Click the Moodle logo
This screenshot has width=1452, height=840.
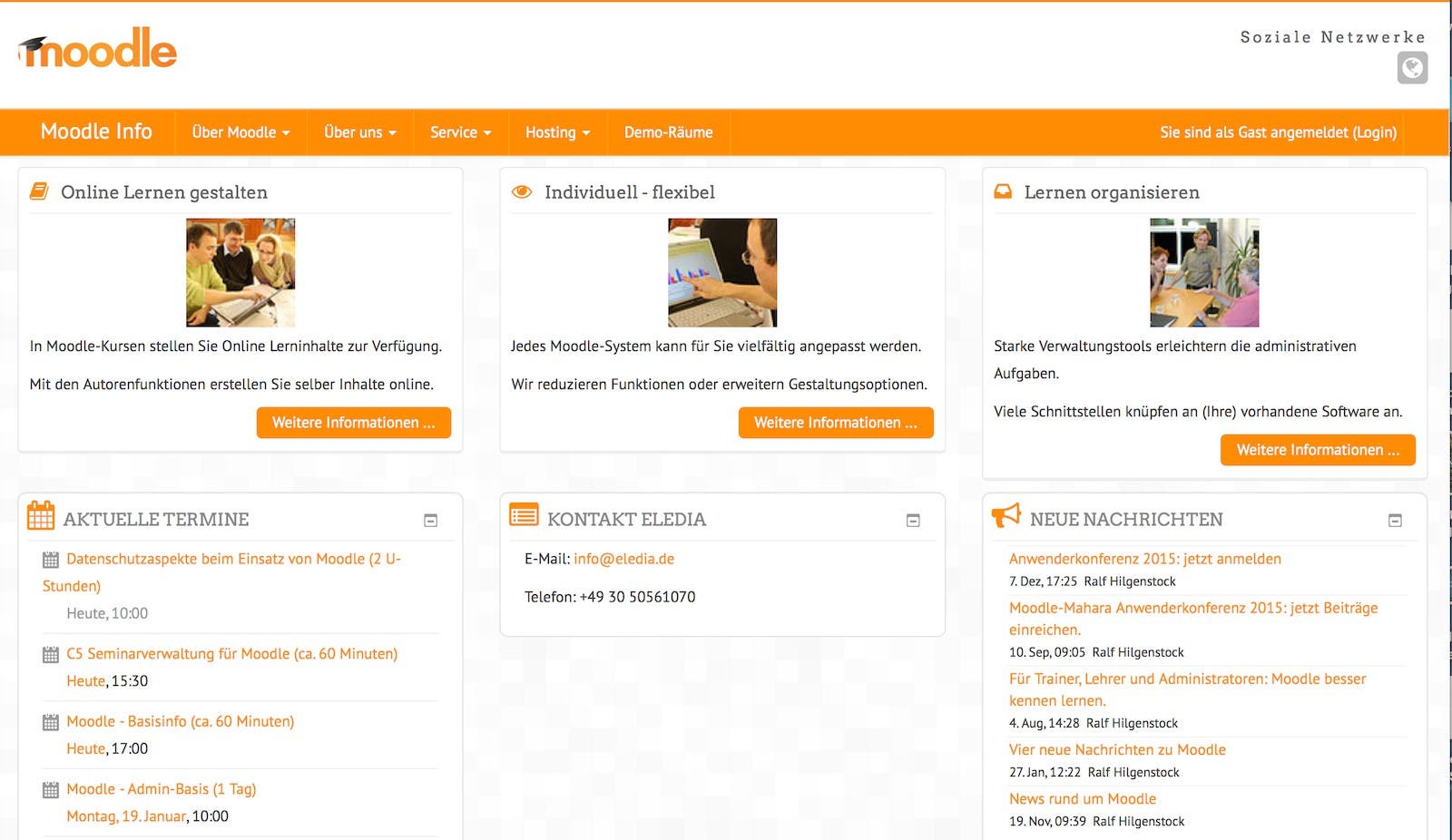[x=97, y=48]
